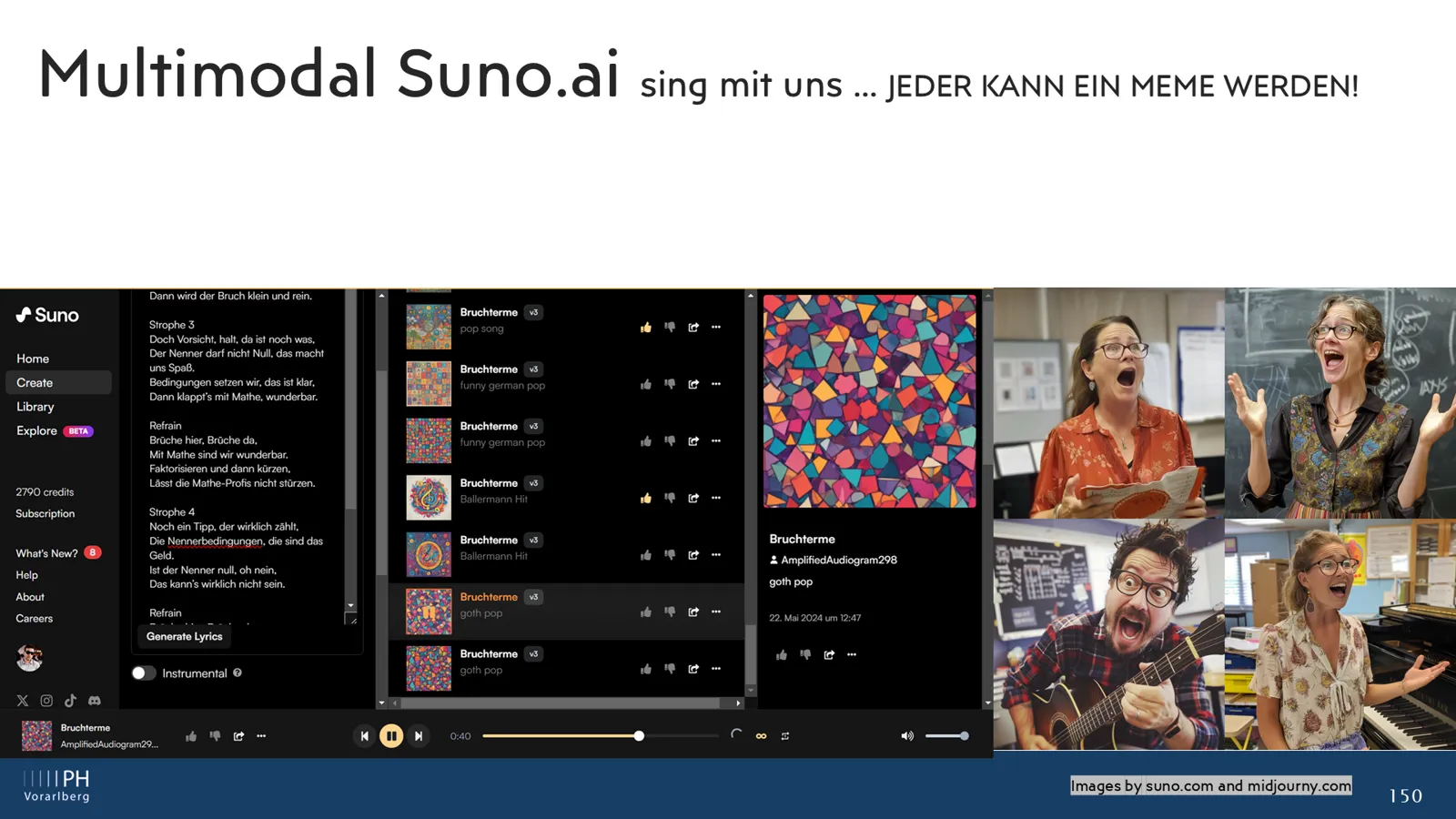The height and width of the screenshot is (819, 1456).
Task: Click the large Bruchterme cover art
Action: pyautogui.click(x=870, y=400)
